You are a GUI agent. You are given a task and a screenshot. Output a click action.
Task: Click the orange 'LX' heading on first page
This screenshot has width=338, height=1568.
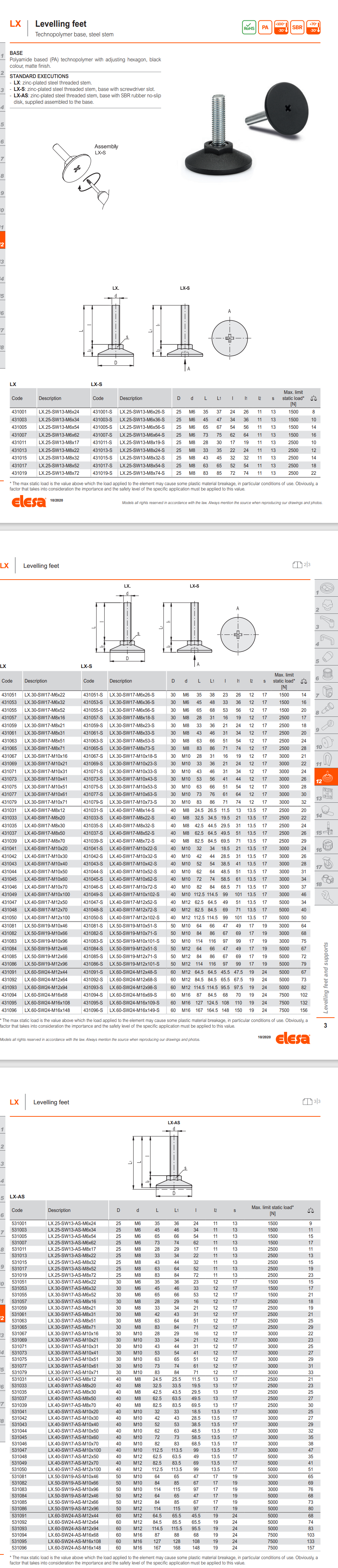[16, 24]
